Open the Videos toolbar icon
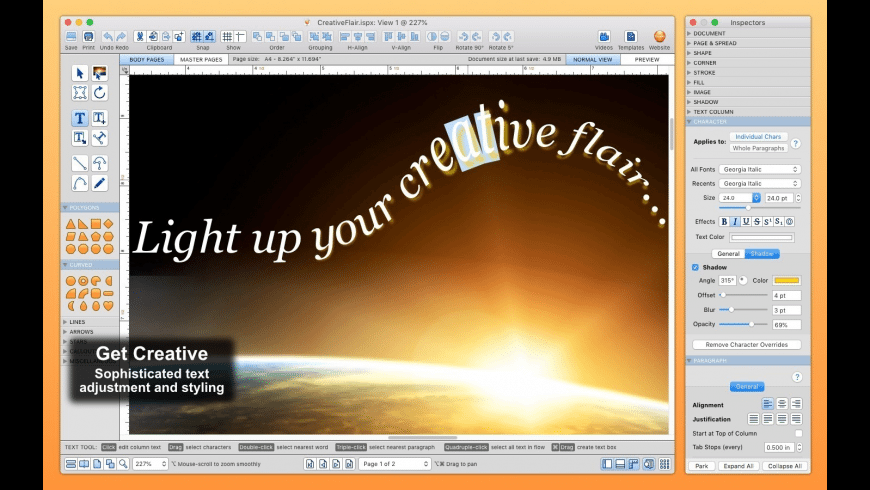 click(x=604, y=37)
